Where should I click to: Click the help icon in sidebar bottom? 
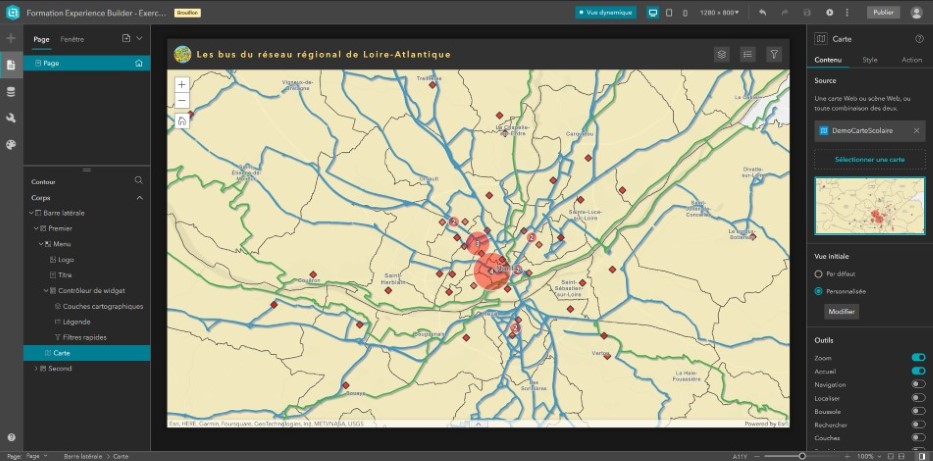(x=11, y=437)
